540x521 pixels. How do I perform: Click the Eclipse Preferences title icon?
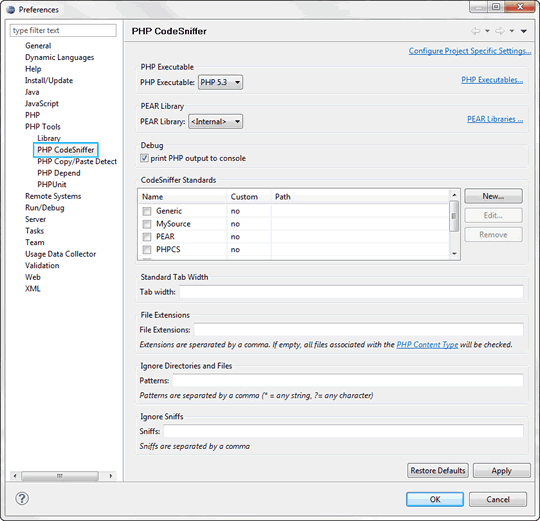(x=11, y=10)
